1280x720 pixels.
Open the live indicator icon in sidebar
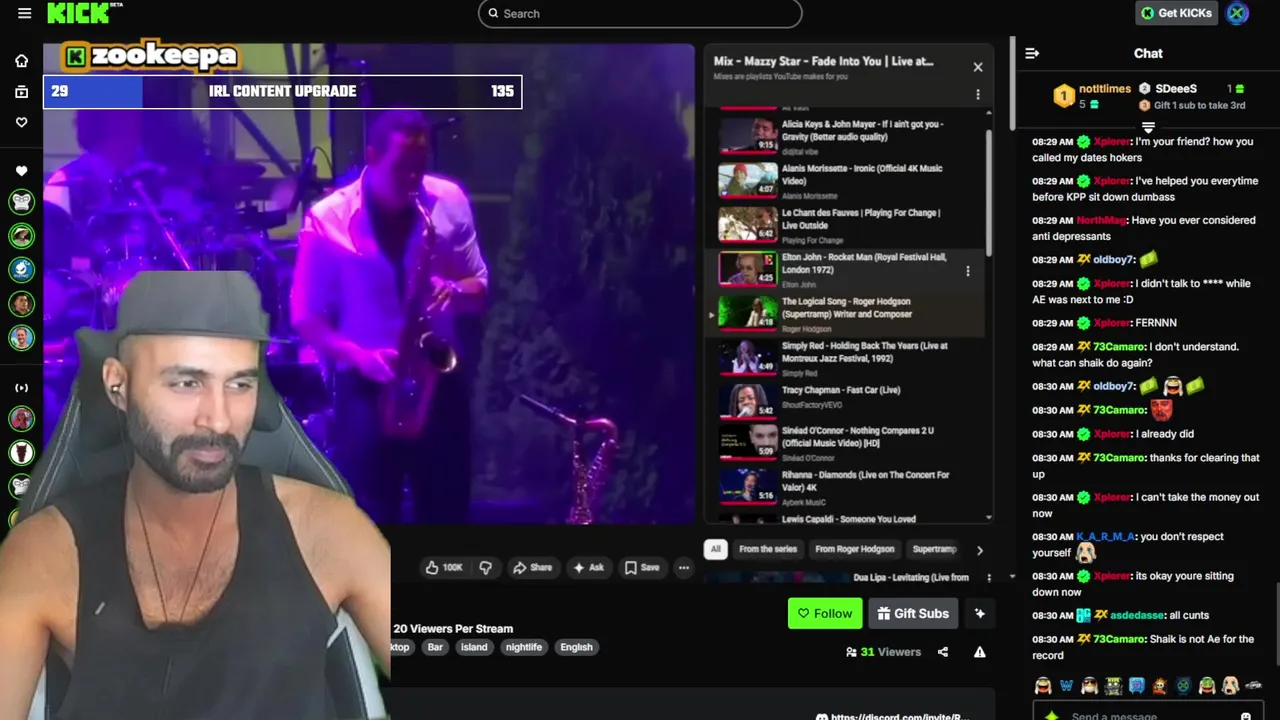coord(21,388)
